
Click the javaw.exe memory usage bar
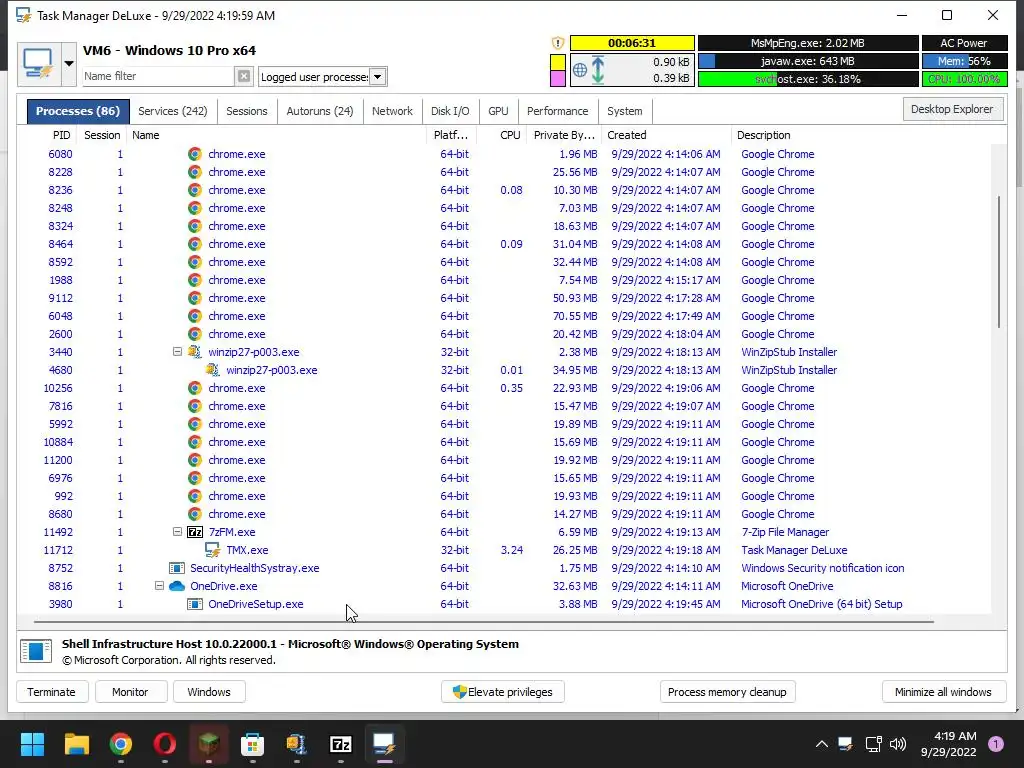(808, 61)
